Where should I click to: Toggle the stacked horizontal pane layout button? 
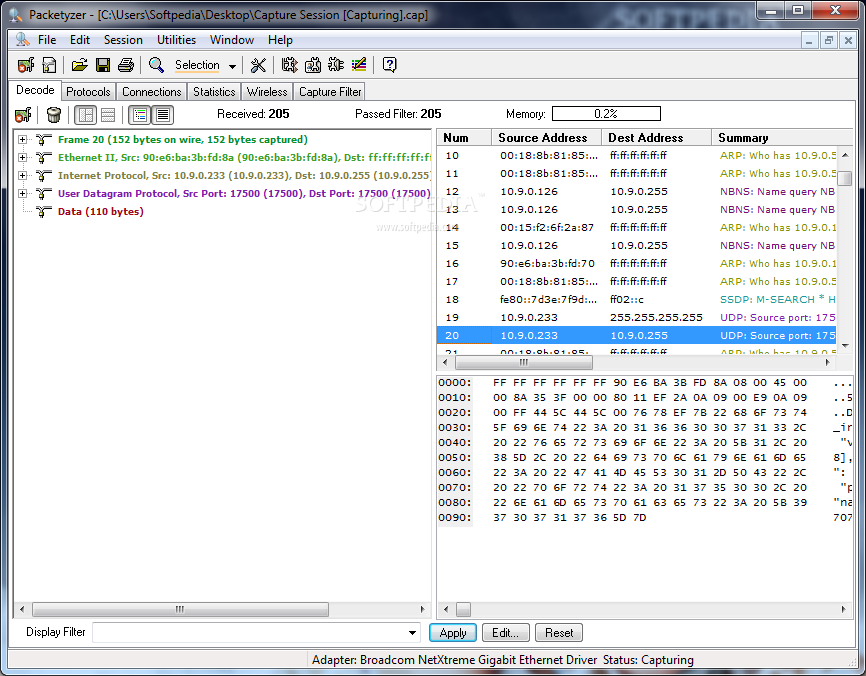coord(108,115)
